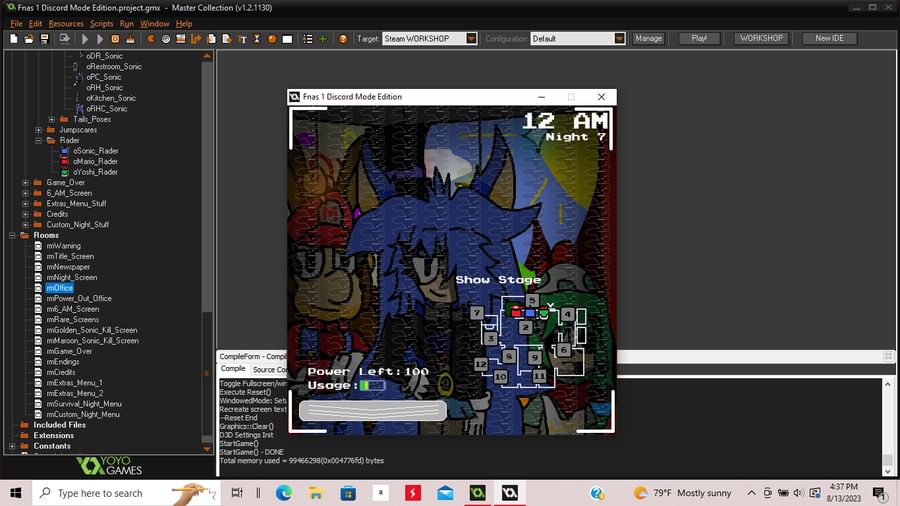900x506 pixels.
Task: Click the Windows Start button
Action: tap(15, 493)
